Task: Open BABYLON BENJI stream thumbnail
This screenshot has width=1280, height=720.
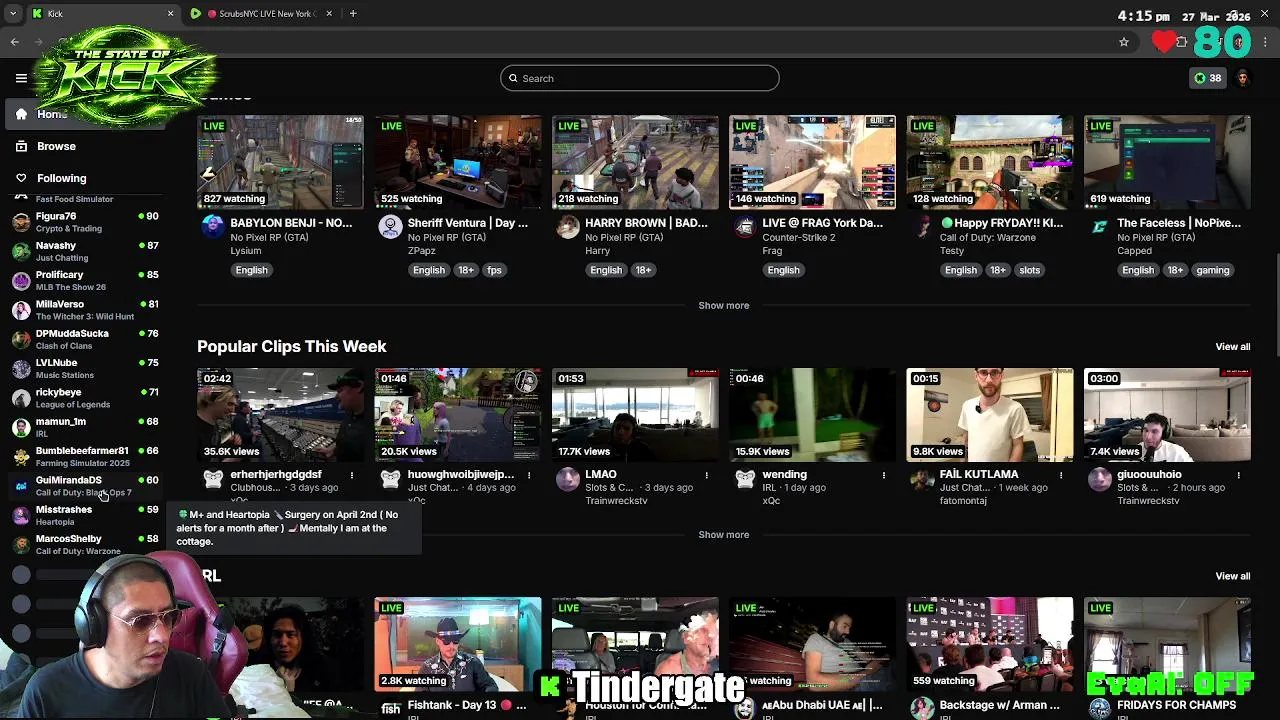Action: [x=280, y=162]
